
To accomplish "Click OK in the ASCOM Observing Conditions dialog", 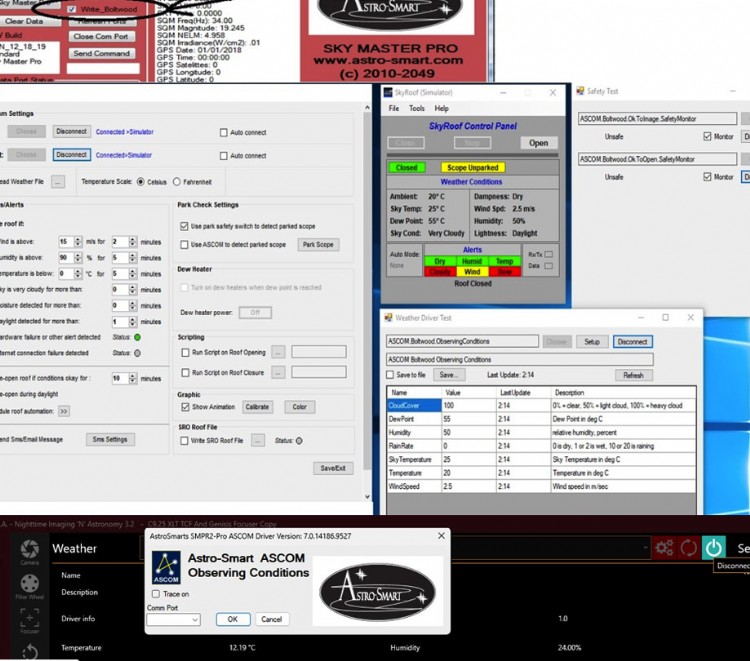I will [232, 619].
